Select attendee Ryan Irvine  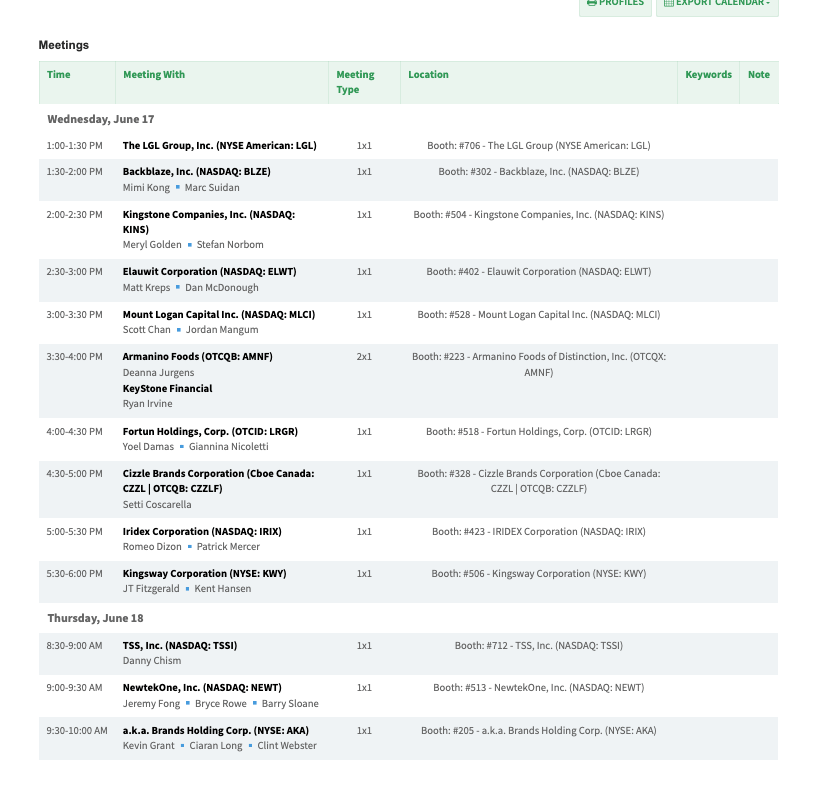[x=148, y=404]
